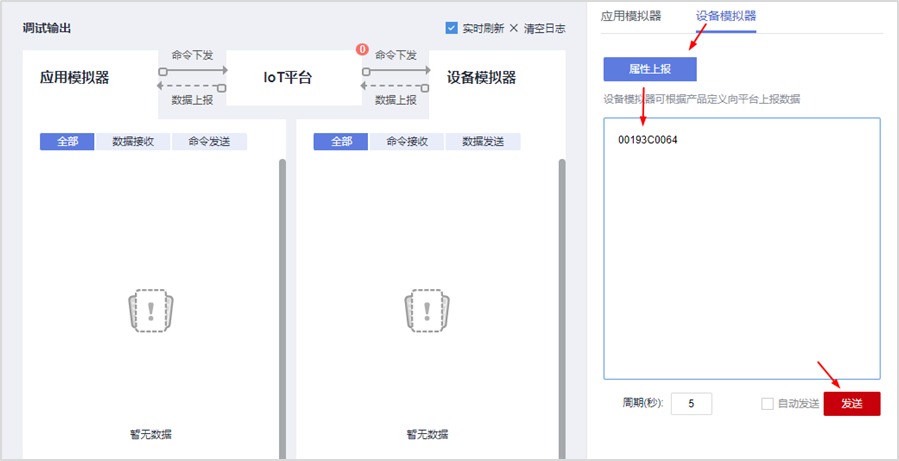This screenshot has width=899, height=461.
Task: Select the IoT平台 box in the diagram
Action: coord(294,78)
